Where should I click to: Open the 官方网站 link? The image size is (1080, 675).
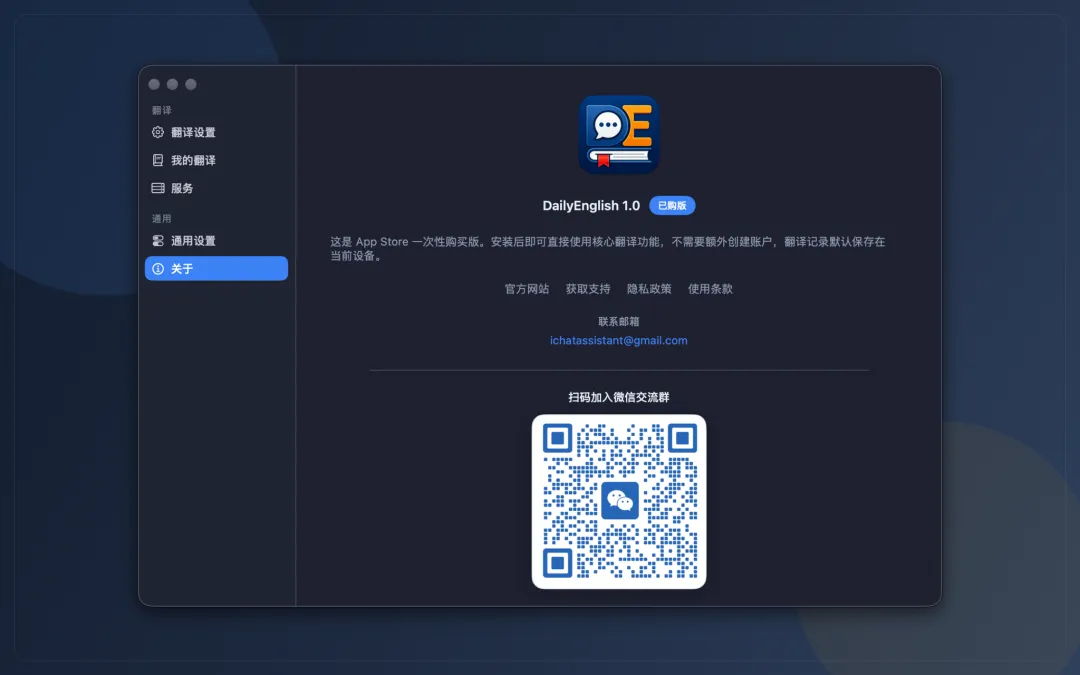[x=527, y=289]
